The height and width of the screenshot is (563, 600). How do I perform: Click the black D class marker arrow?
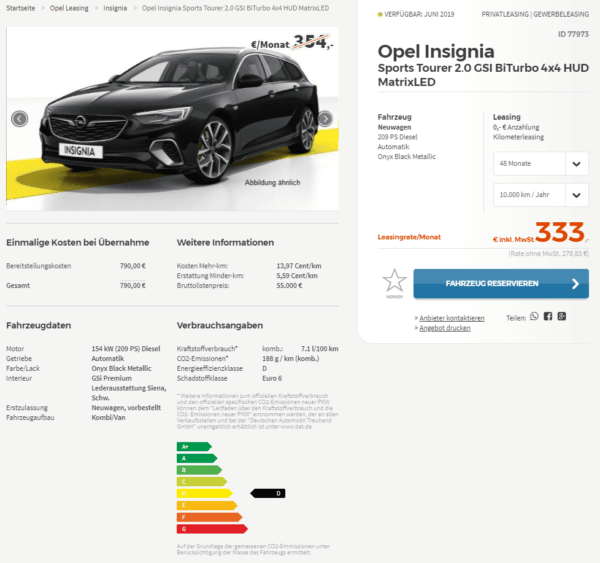pos(267,493)
